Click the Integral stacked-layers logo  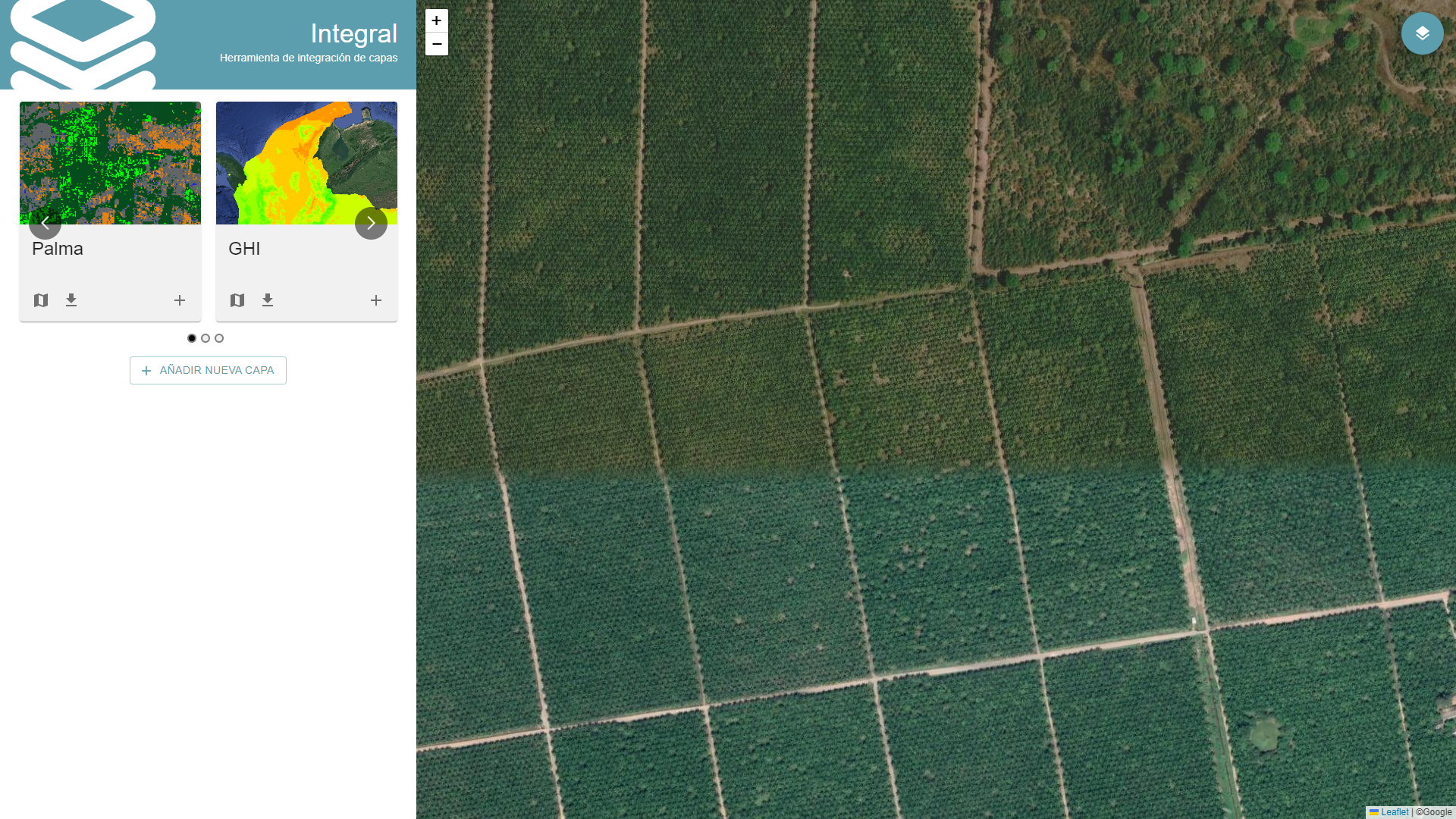pyautogui.click(x=83, y=45)
